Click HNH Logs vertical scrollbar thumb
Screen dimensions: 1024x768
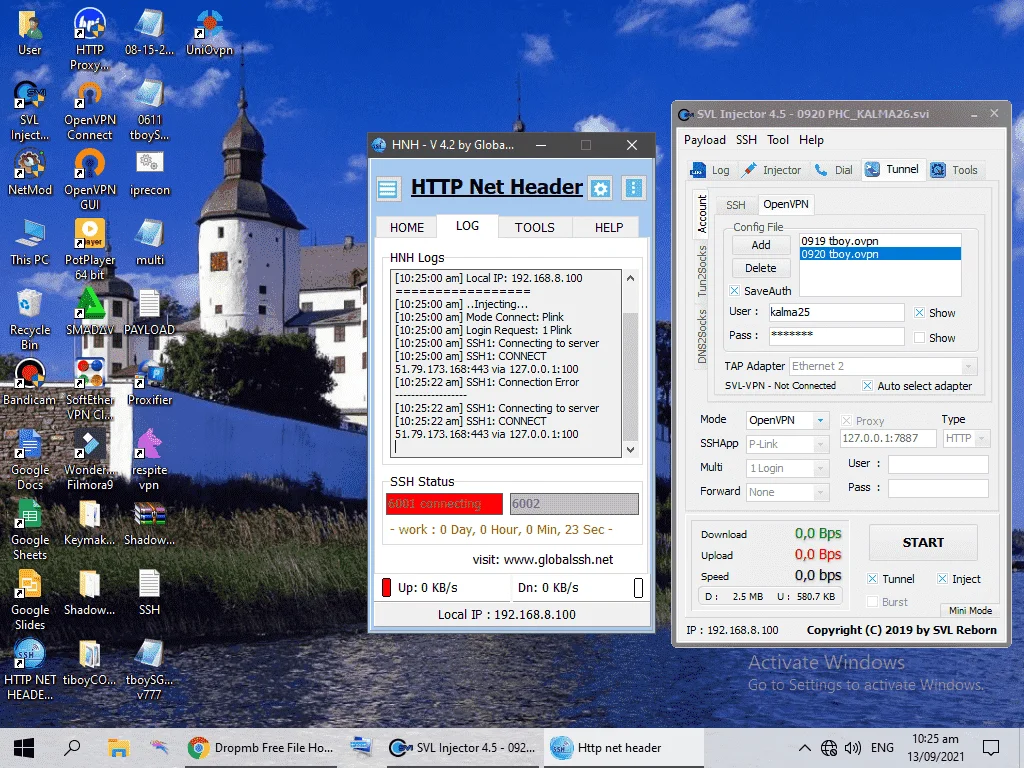click(x=630, y=376)
